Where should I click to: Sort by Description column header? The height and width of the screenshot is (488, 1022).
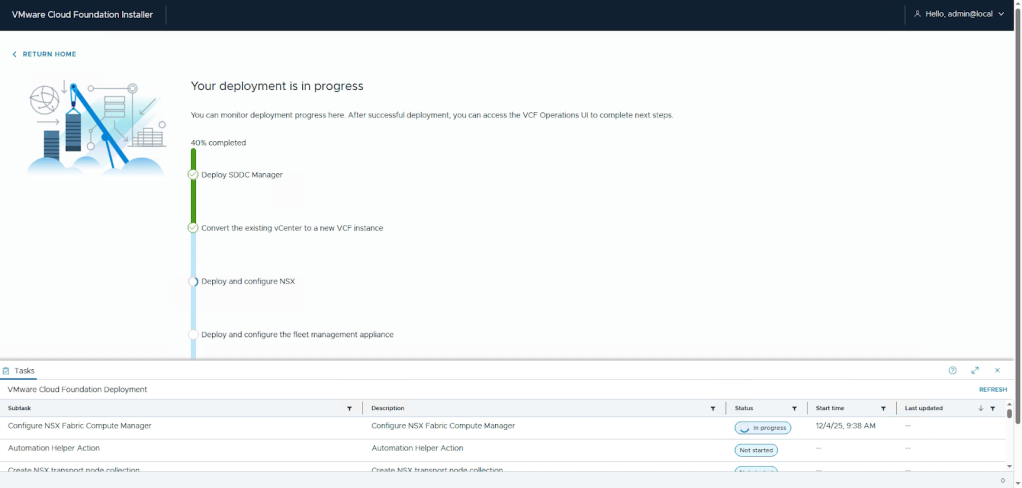coord(388,409)
